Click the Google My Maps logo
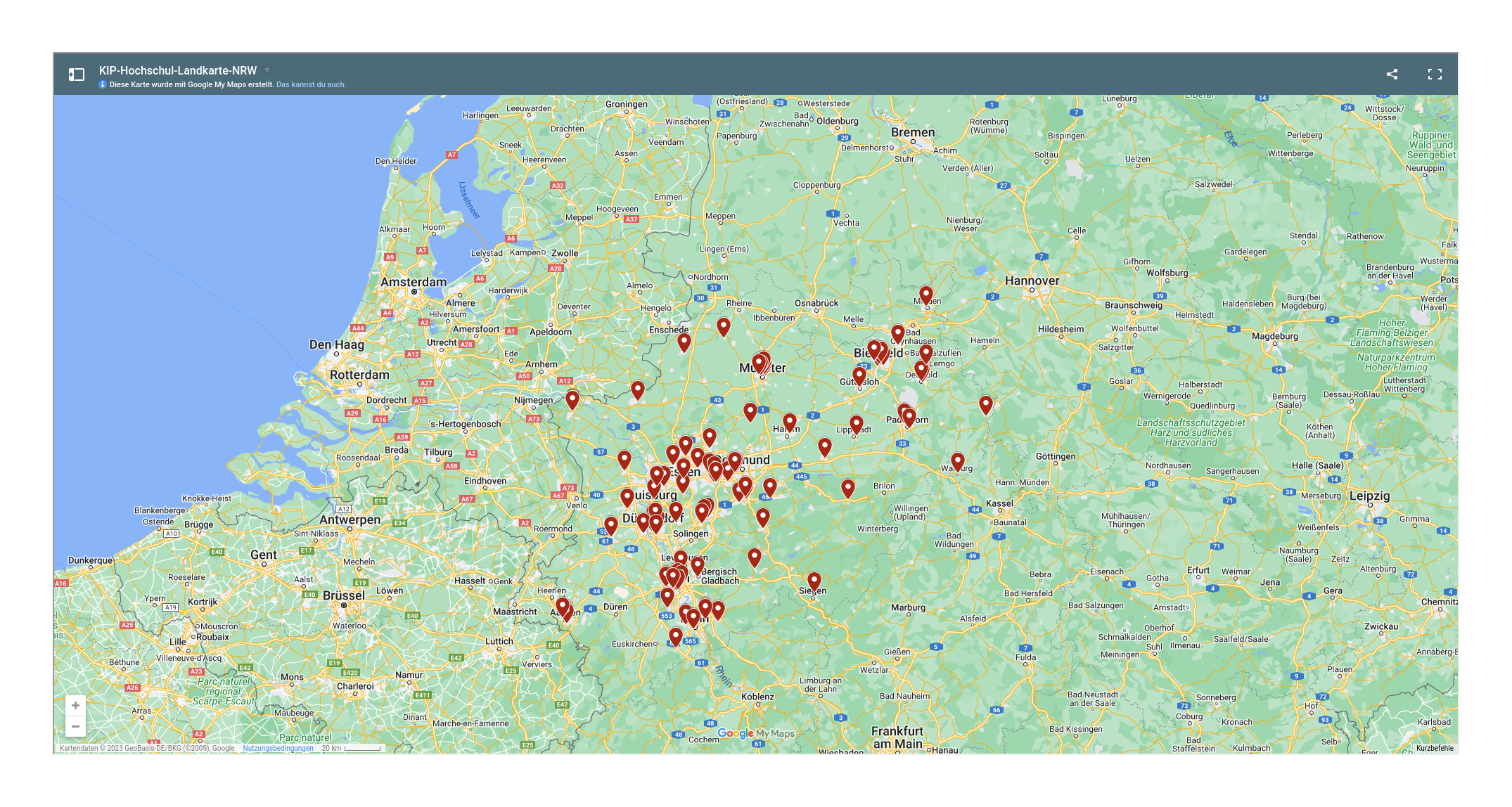This screenshot has width=1512, height=807. [x=756, y=733]
